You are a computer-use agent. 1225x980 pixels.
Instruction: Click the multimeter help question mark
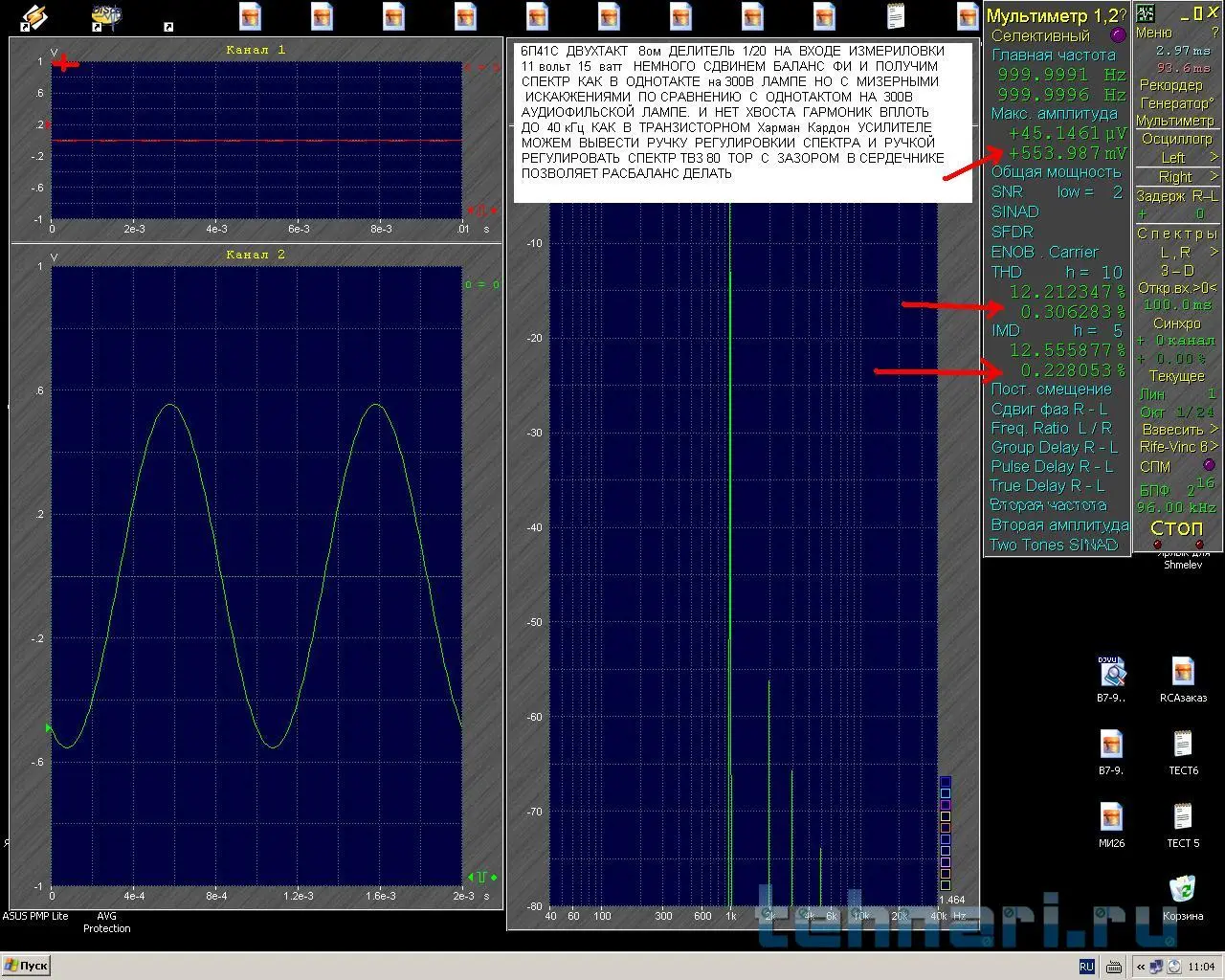(1124, 16)
